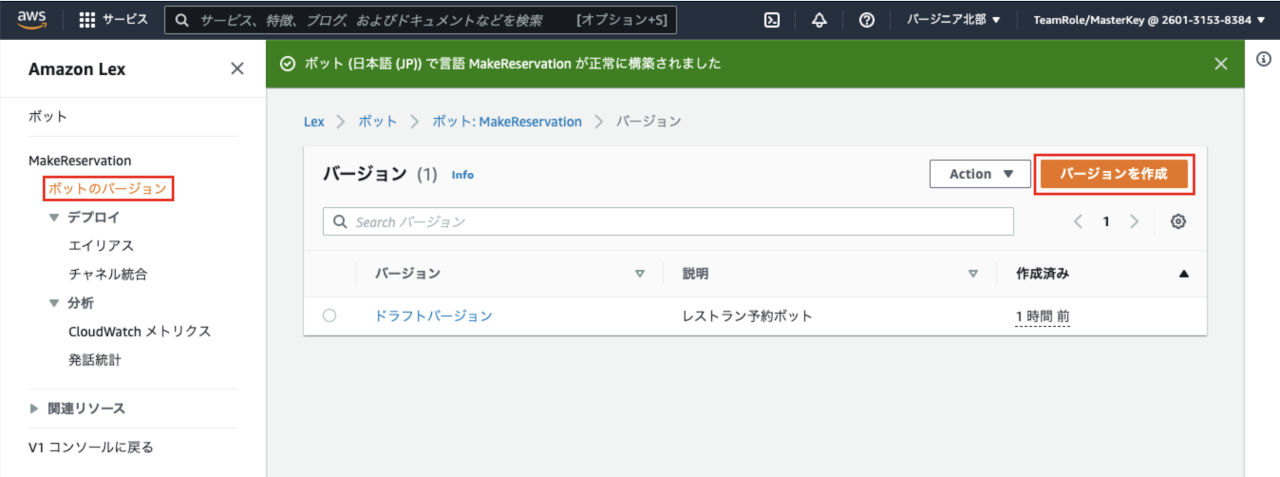The height and width of the screenshot is (477, 1280).
Task: Expand the 関連リソース section
Action: 35,408
